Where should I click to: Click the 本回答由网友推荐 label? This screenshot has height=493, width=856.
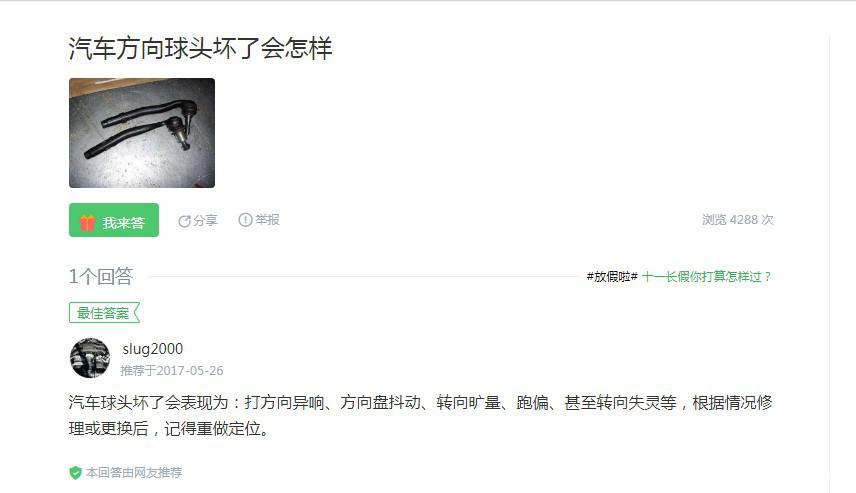[134, 473]
